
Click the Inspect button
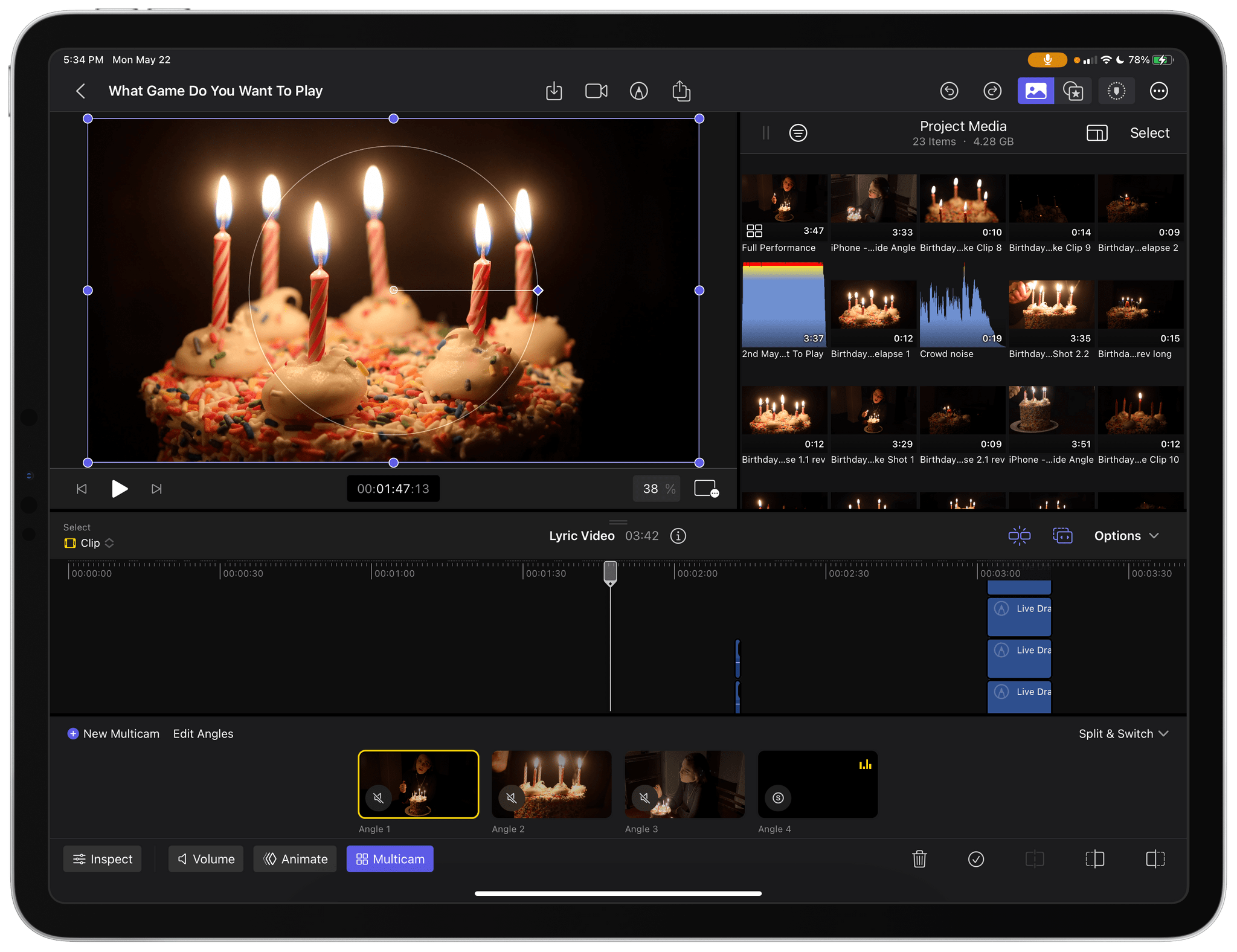103,859
